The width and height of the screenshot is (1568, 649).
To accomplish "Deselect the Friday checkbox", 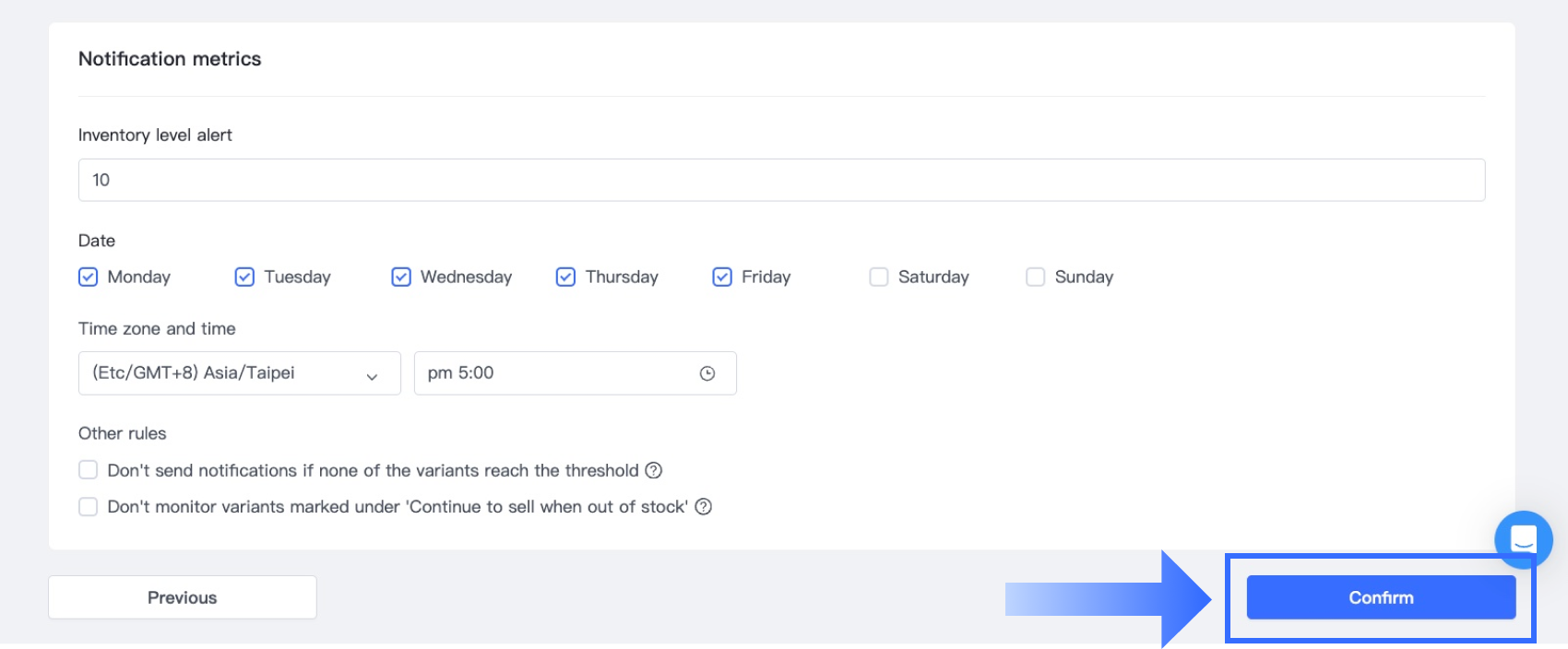I will [x=722, y=277].
